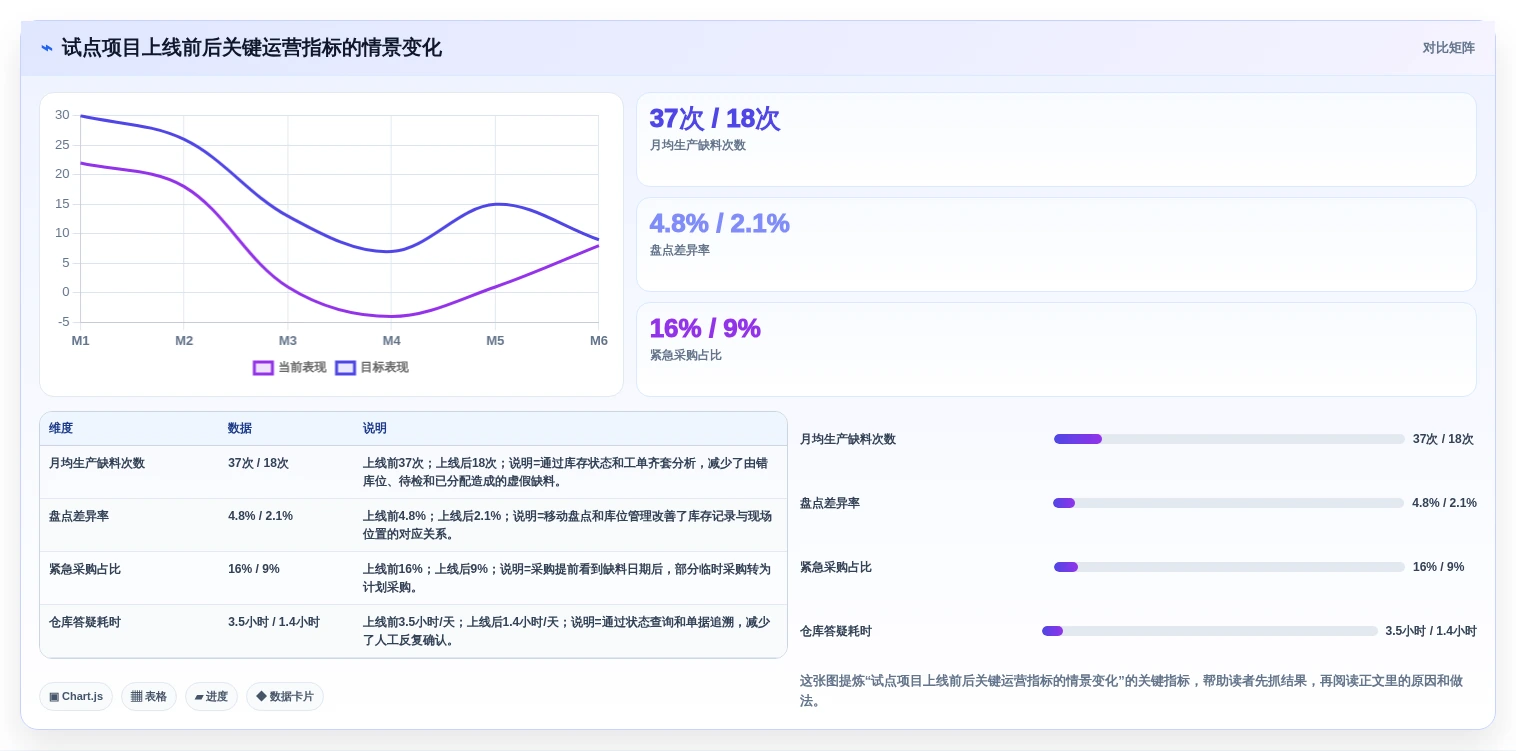Select the 37次 / 18次 data card
This screenshot has width=1516, height=751.
coord(1056,139)
